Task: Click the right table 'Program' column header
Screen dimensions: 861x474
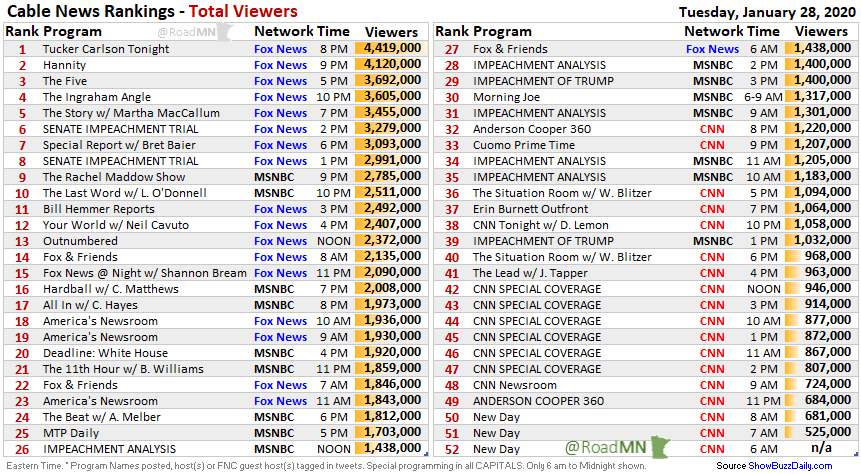Action: click(502, 31)
